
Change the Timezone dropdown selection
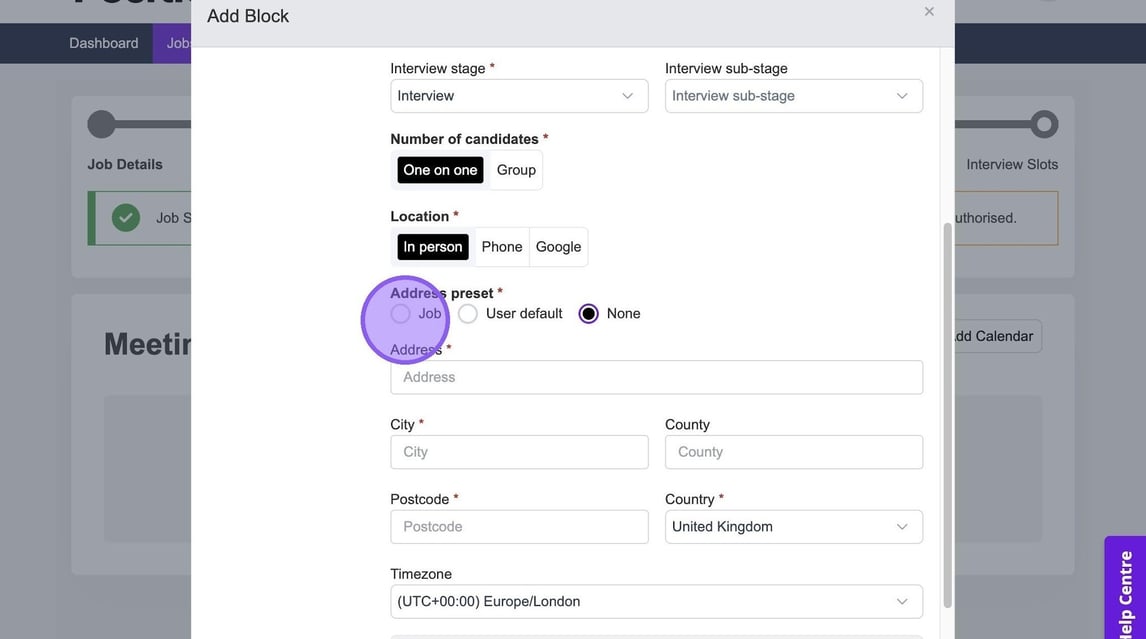(656, 602)
